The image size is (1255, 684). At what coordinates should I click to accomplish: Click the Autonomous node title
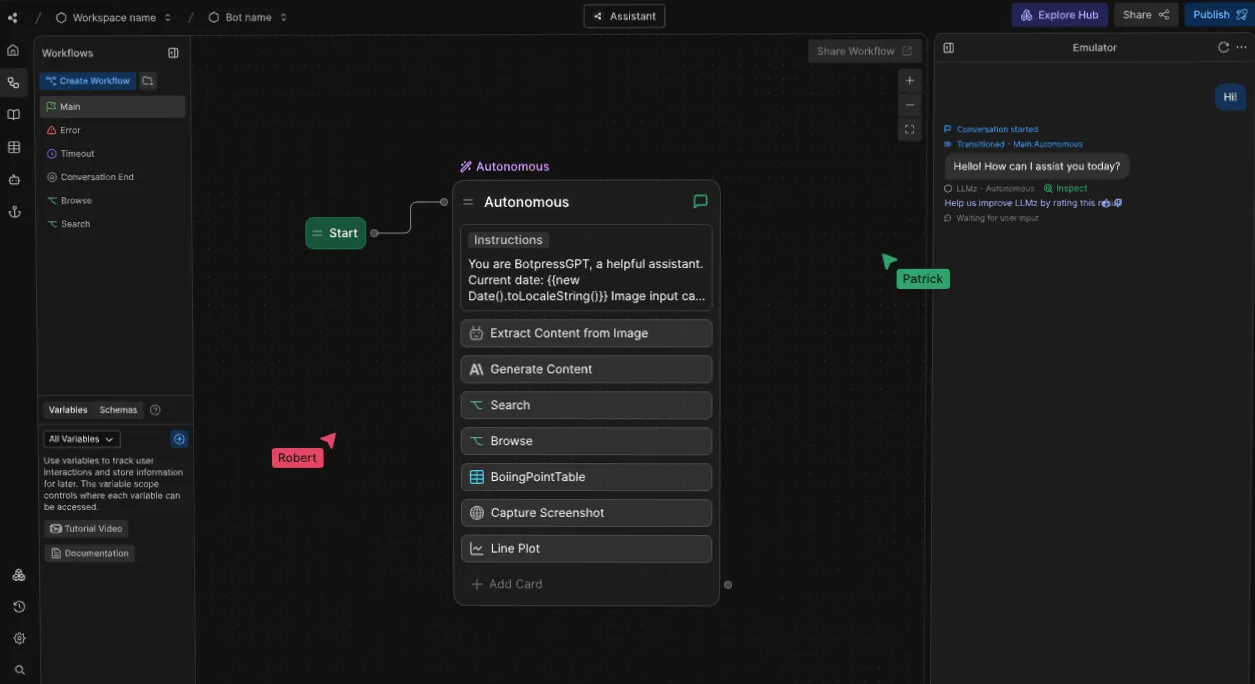pos(526,202)
